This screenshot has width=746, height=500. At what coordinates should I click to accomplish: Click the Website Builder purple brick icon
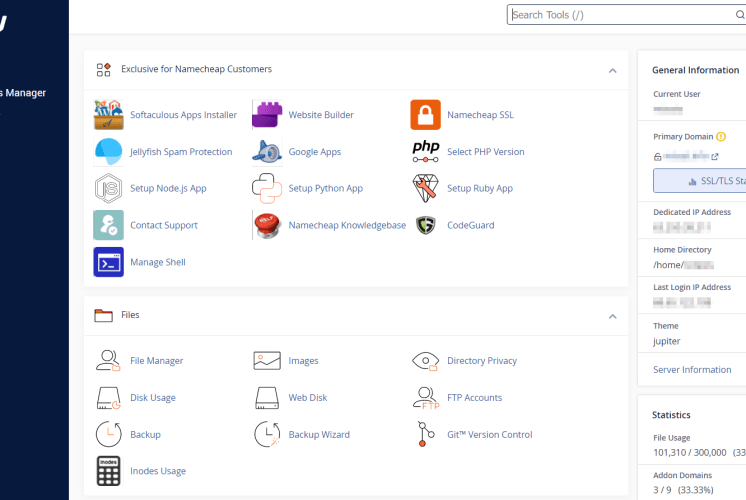point(267,115)
